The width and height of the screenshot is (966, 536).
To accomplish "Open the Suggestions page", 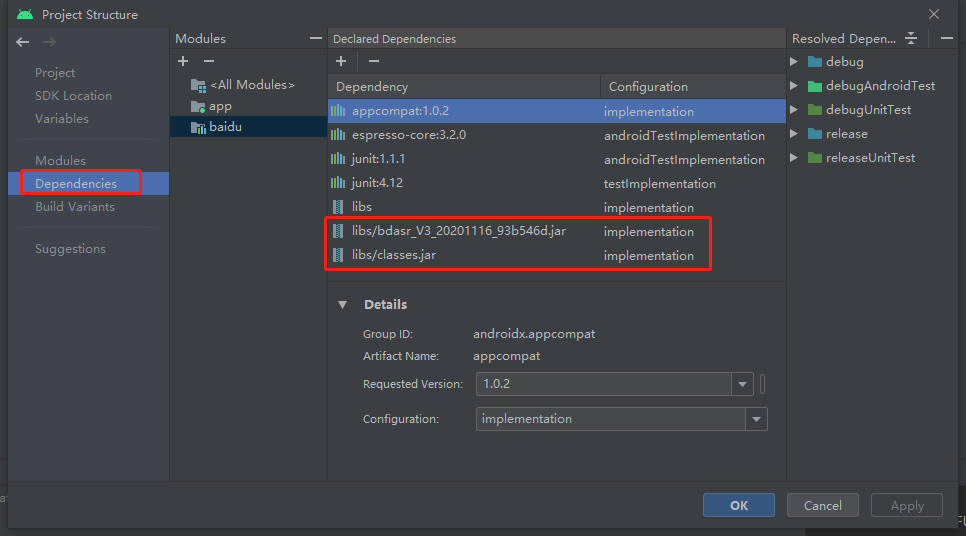I will 70,248.
